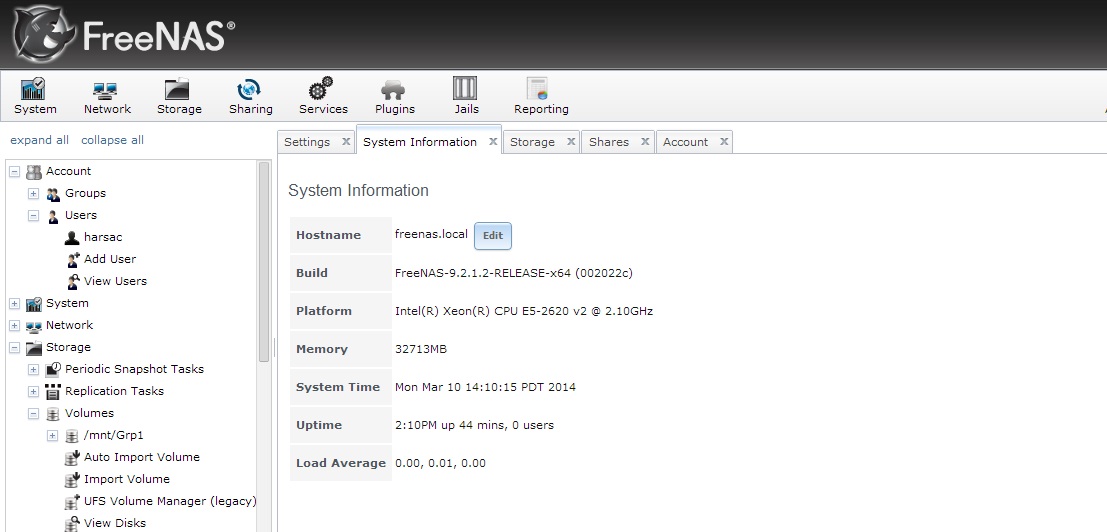Close the Settings tab
This screenshot has width=1107, height=532.
[346, 141]
